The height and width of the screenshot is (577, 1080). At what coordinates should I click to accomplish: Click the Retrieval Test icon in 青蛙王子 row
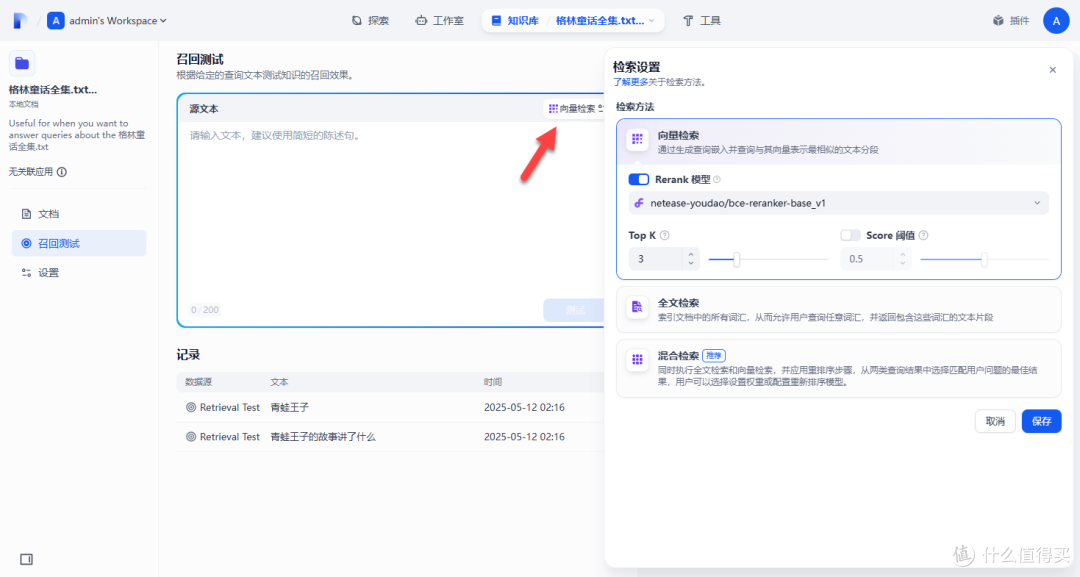click(x=191, y=408)
